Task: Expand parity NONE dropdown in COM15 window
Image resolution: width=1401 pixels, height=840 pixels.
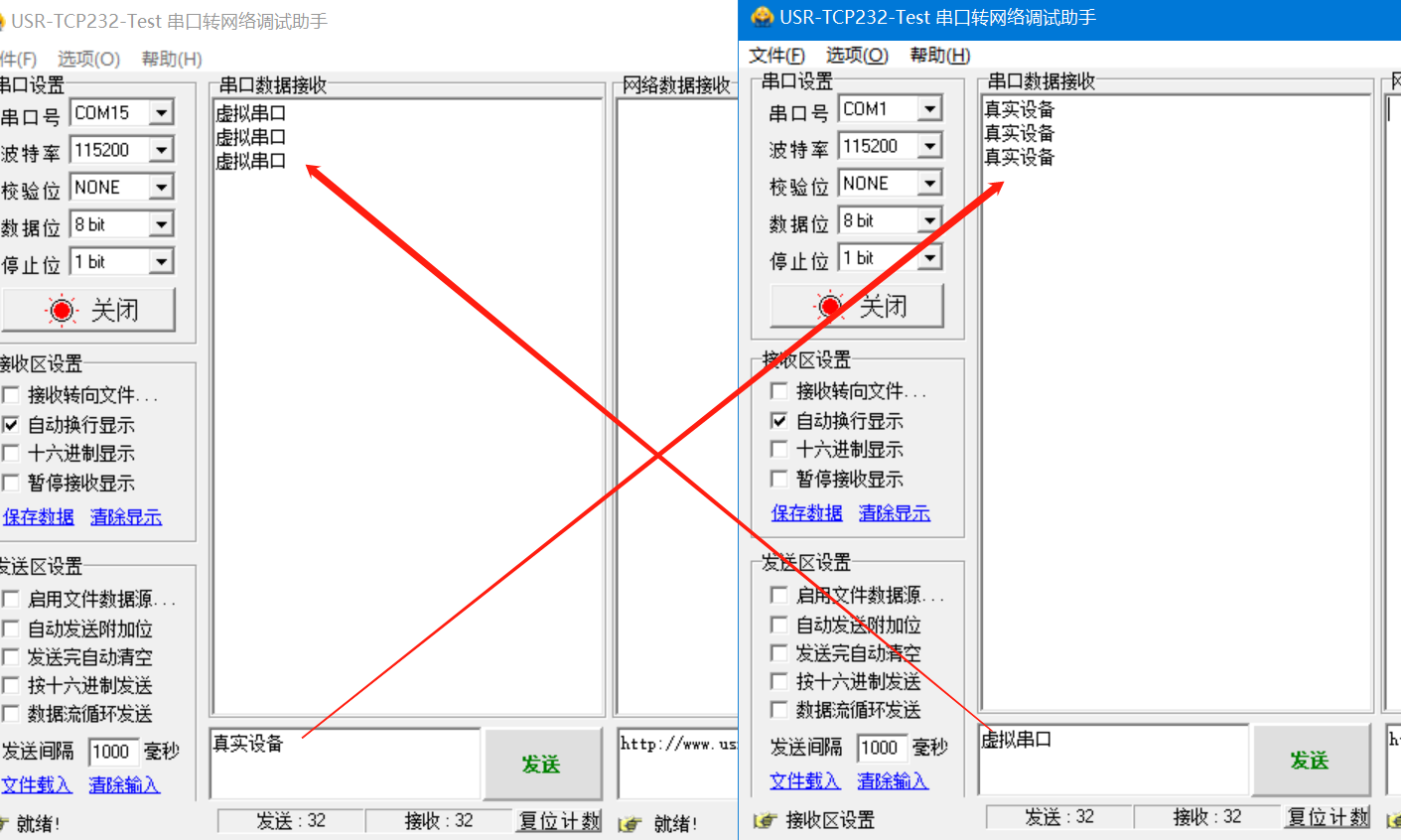Action: 162,188
